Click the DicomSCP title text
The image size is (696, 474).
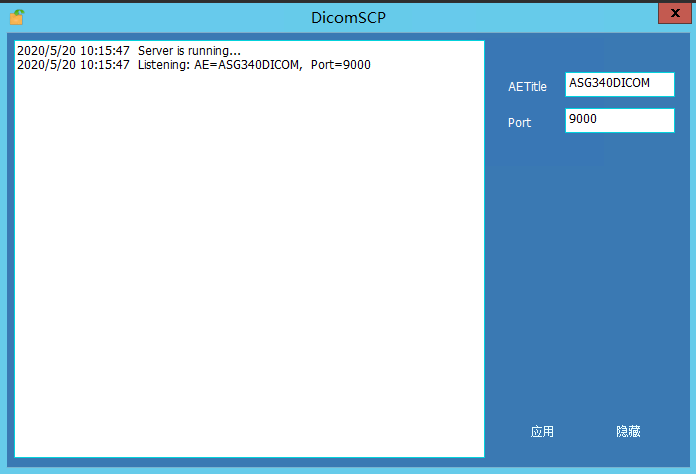click(348, 17)
